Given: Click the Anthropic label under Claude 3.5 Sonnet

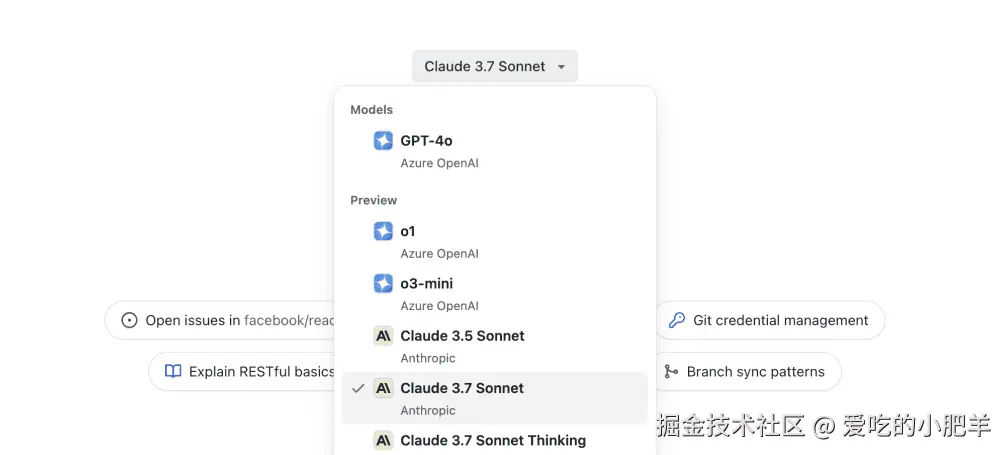Looking at the screenshot, I should 428,358.
